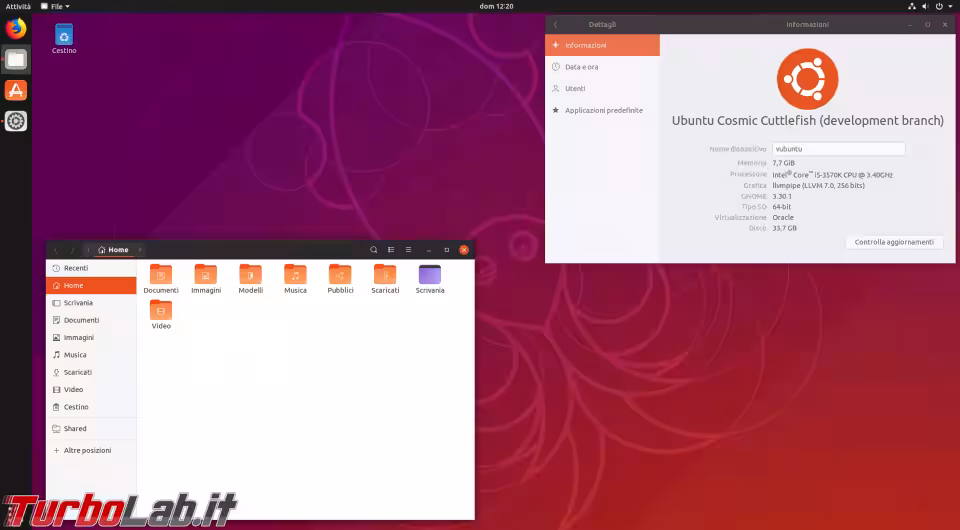Select Data e ora in Dettagli sidebar

click(x=602, y=67)
